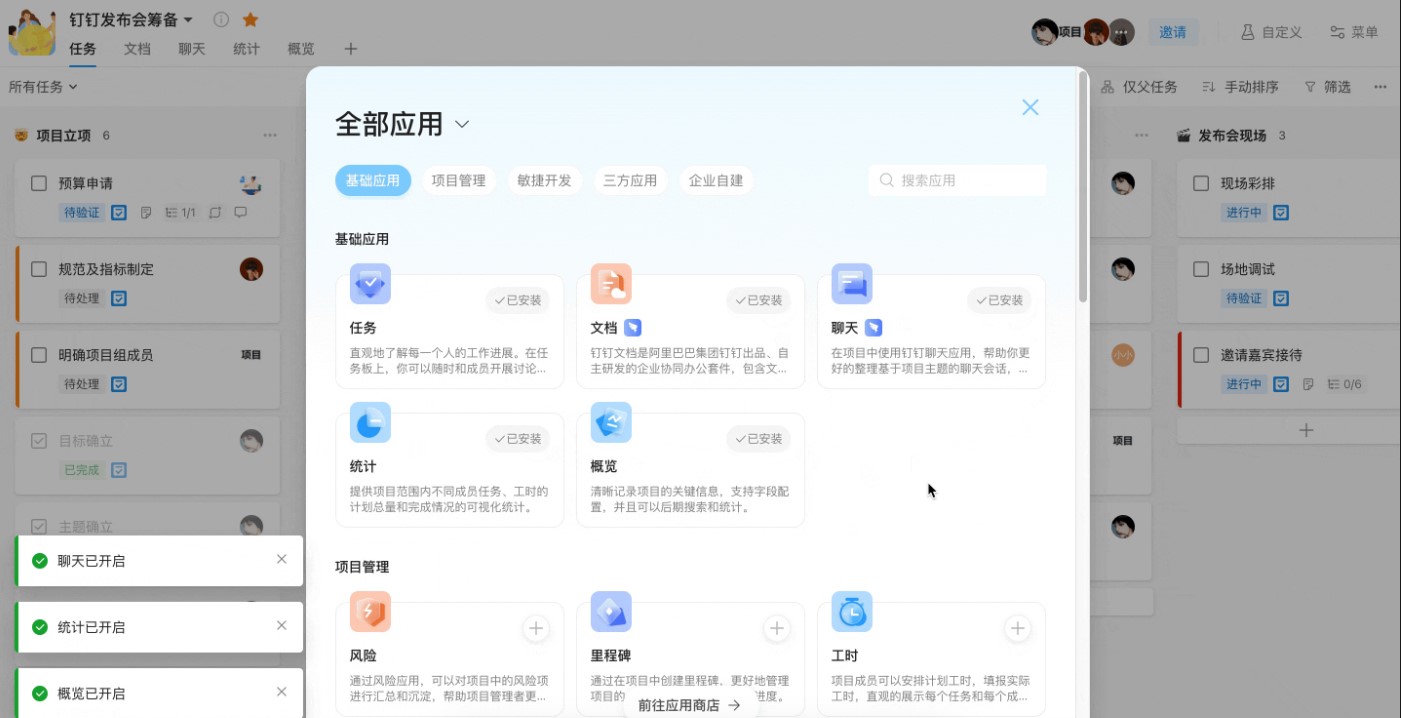
Task: Open the 聊天 app icon in modal
Action: click(x=852, y=284)
